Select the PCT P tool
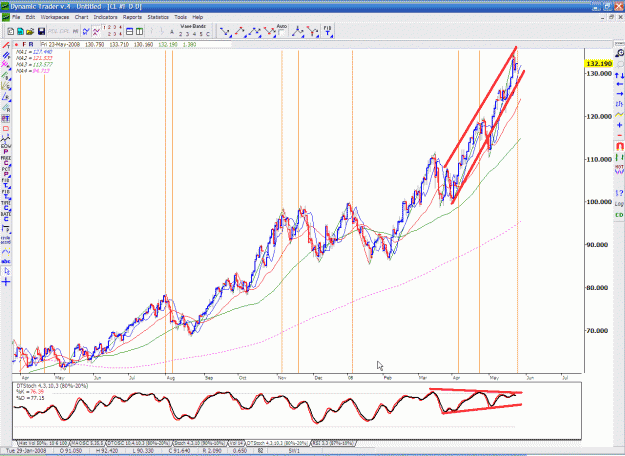This screenshot has width=625, height=456. coord(6,172)
